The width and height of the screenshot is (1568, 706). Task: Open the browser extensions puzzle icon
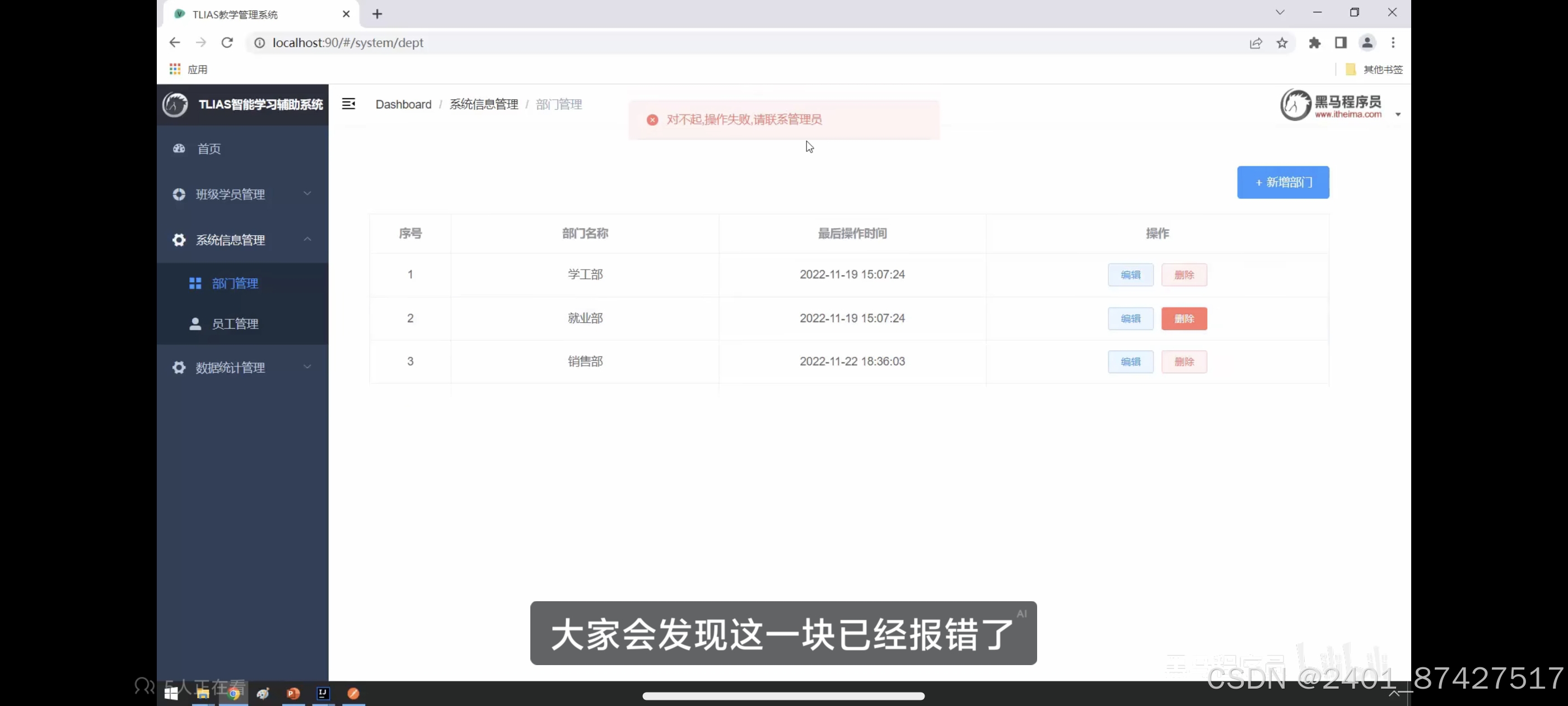[x=1315, y=43]
